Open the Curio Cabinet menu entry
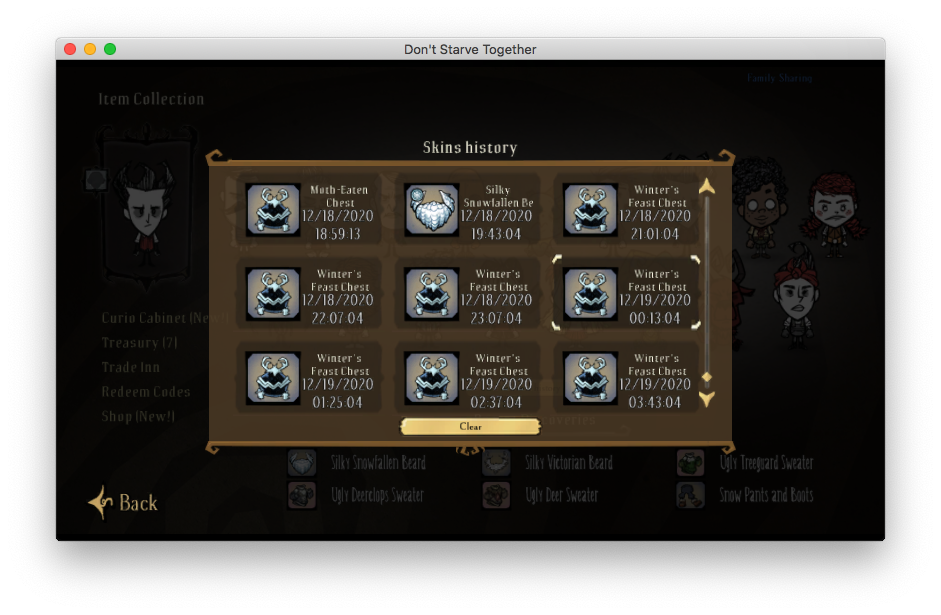941x615 pixels. pyautogui.click(x=165, y=318)
